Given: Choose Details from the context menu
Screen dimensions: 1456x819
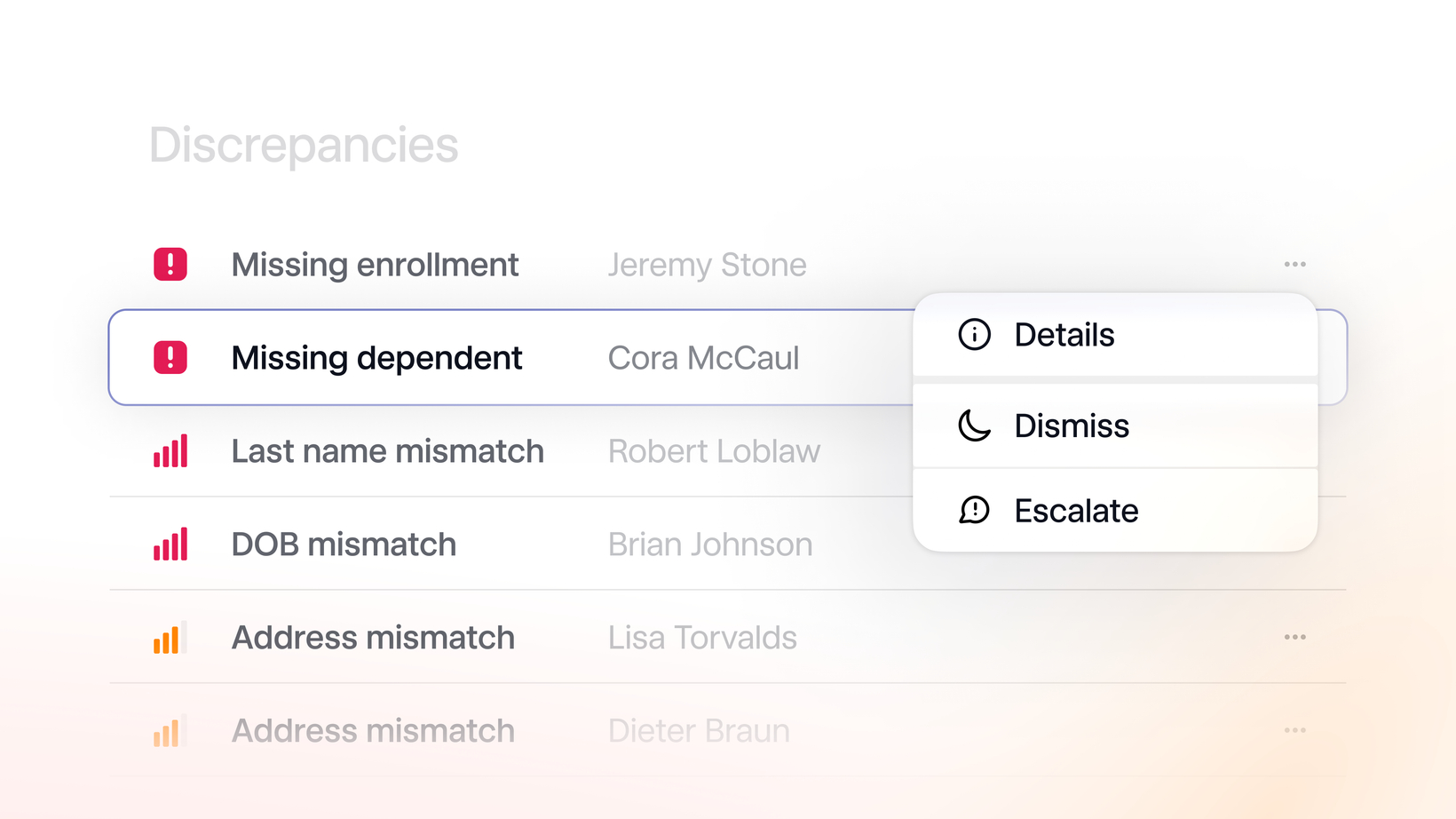Looking at the screenshot, I should click(x=1115, y=335).
